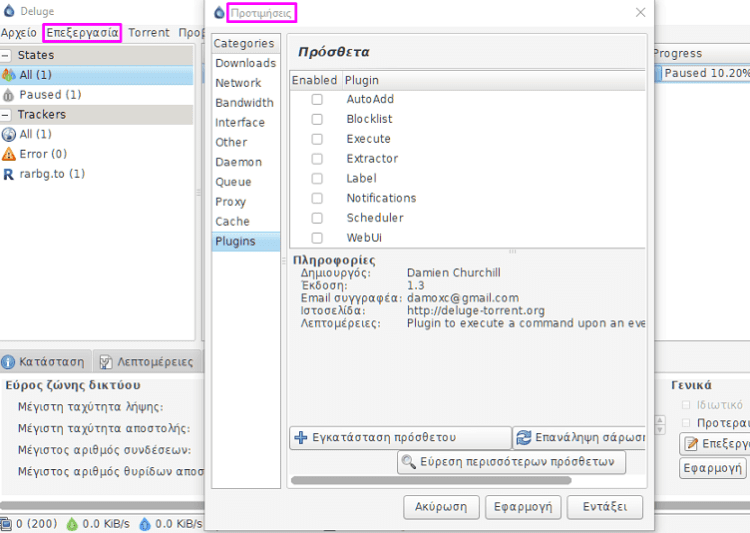Click the pencil icon on Επεξεργ button
The height and width of the screenshot is (533, 750).
pos(691,444)
